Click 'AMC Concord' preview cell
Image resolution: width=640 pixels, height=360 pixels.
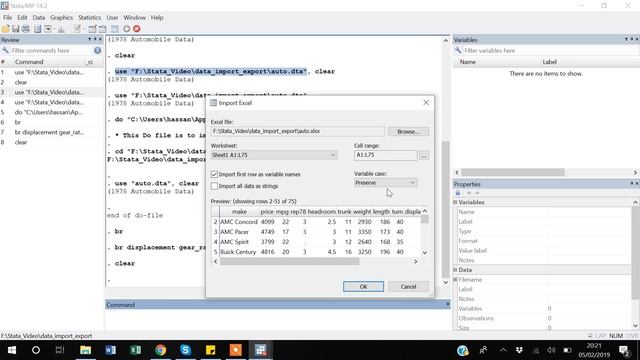239,222
